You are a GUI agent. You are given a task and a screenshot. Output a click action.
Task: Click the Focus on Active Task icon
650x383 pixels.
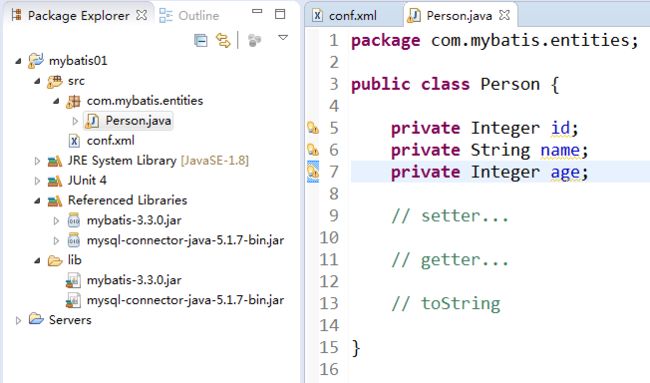click(x=254, y=40)
